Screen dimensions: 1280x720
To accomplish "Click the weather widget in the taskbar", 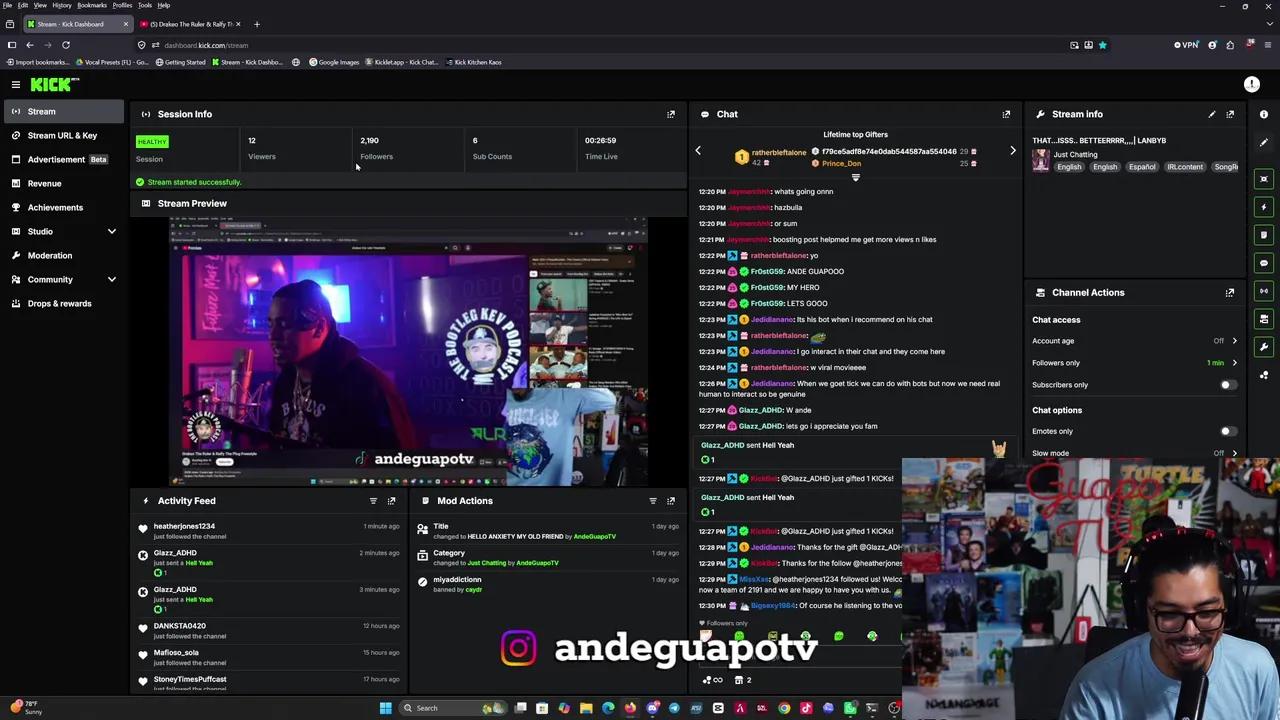I will (24, 708).
